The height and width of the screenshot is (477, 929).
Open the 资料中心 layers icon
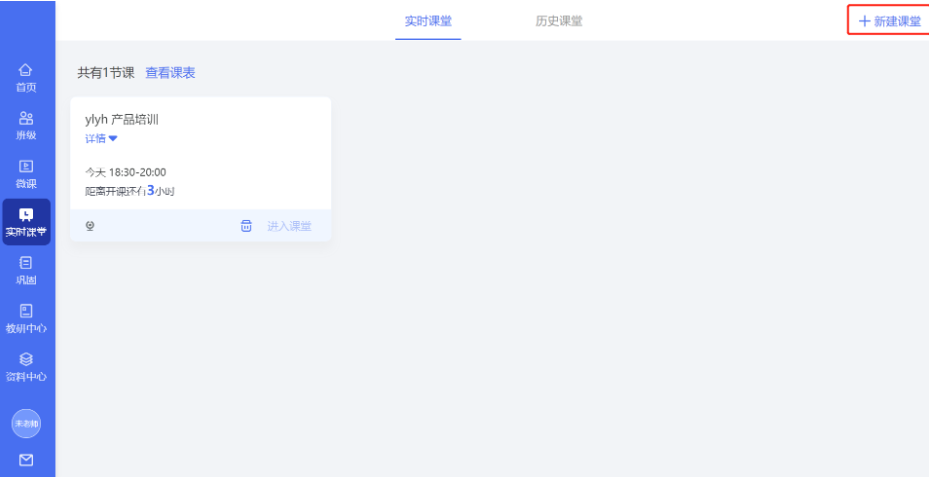tap(26, 359)
